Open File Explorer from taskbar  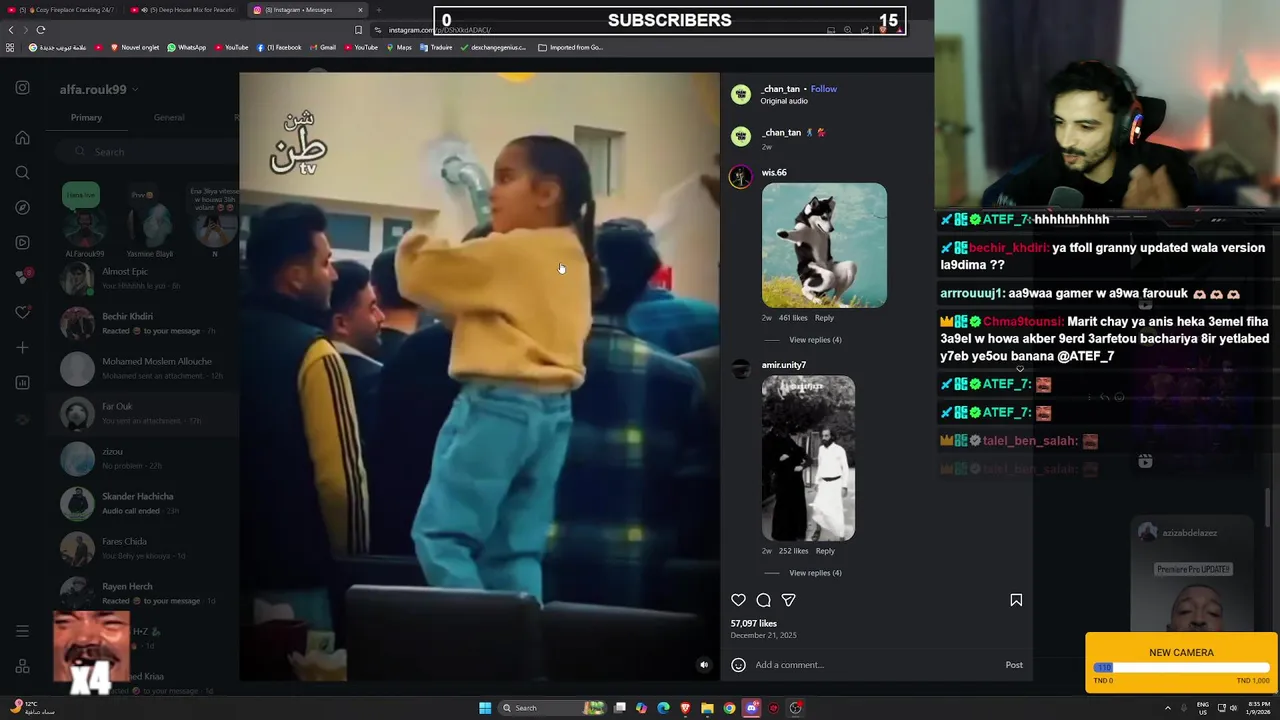[707, 708]
